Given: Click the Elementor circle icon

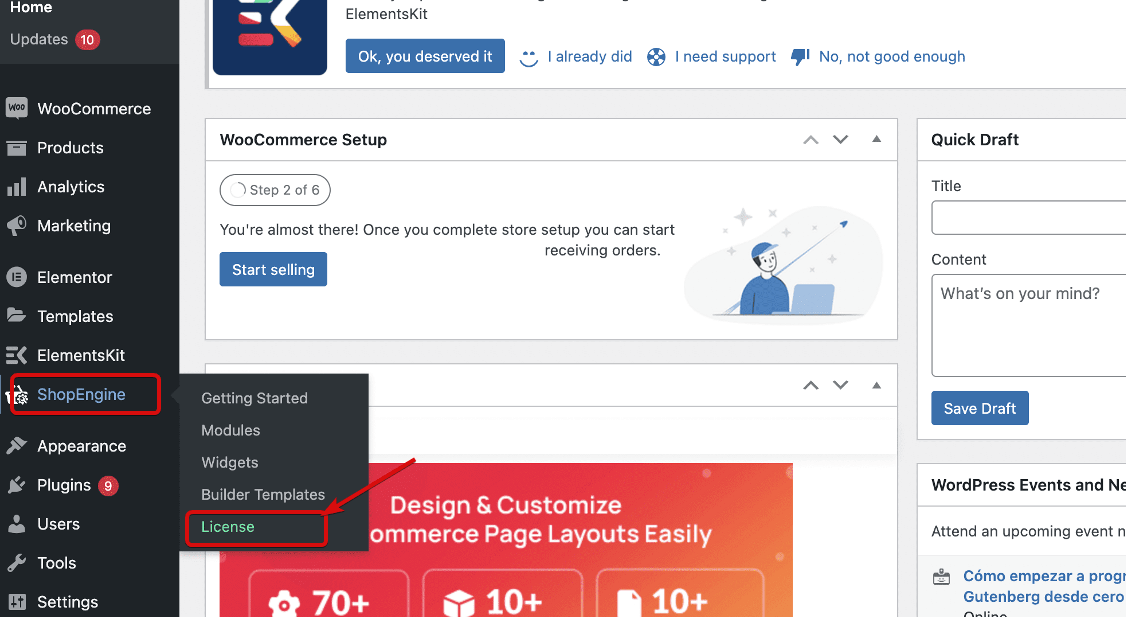Looking at the screenshot, I should click(x=17, y=277).
